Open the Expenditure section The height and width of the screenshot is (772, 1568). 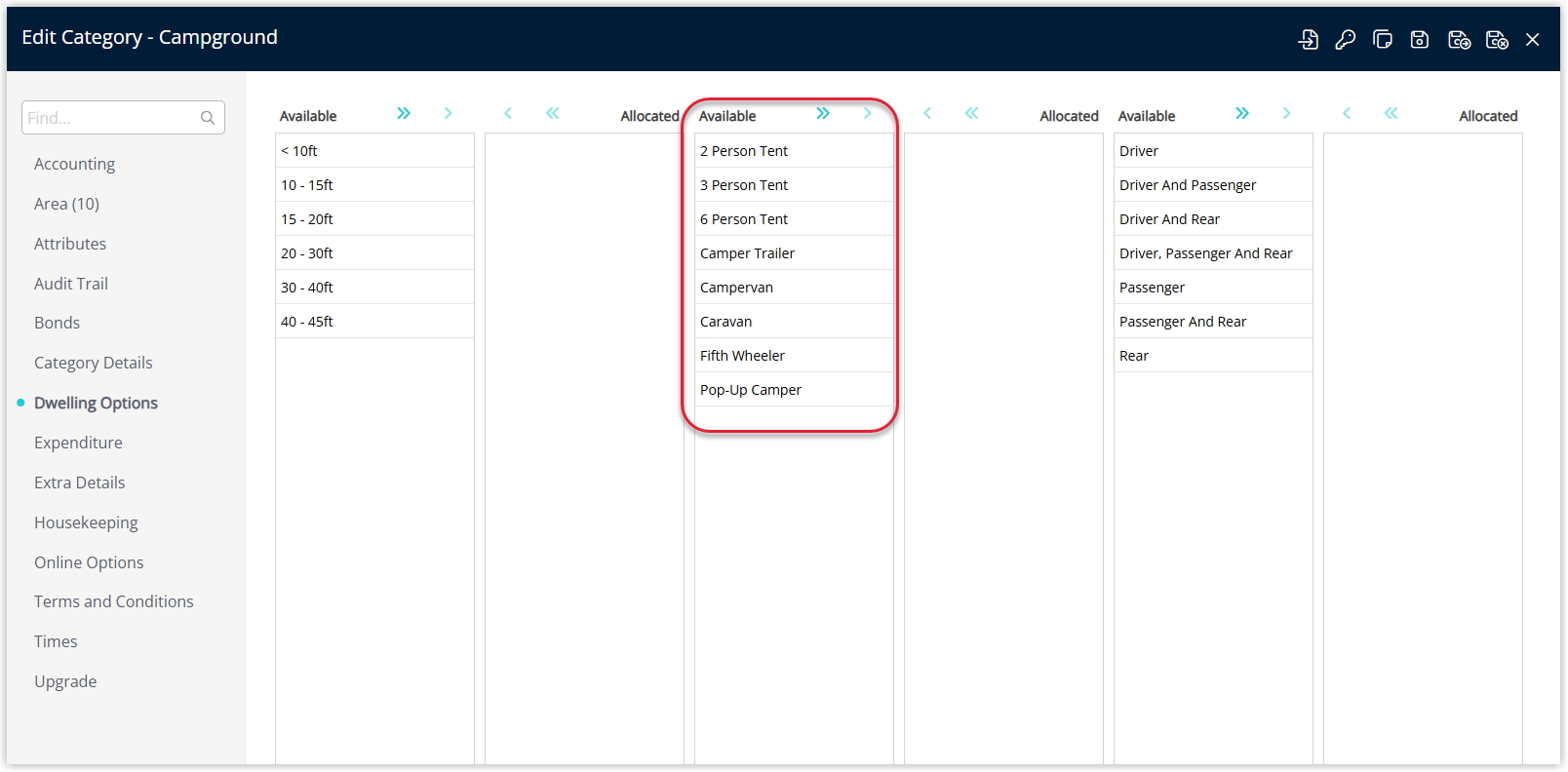tap(78, 443)
